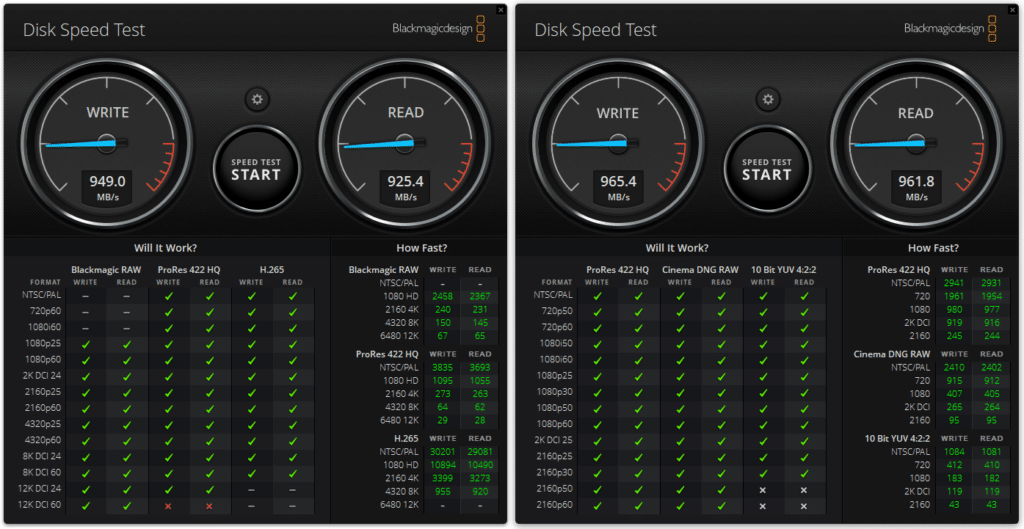
Task: Click the READ gauge reading 961.8 MB/s
Action: [x=916, y=144]
